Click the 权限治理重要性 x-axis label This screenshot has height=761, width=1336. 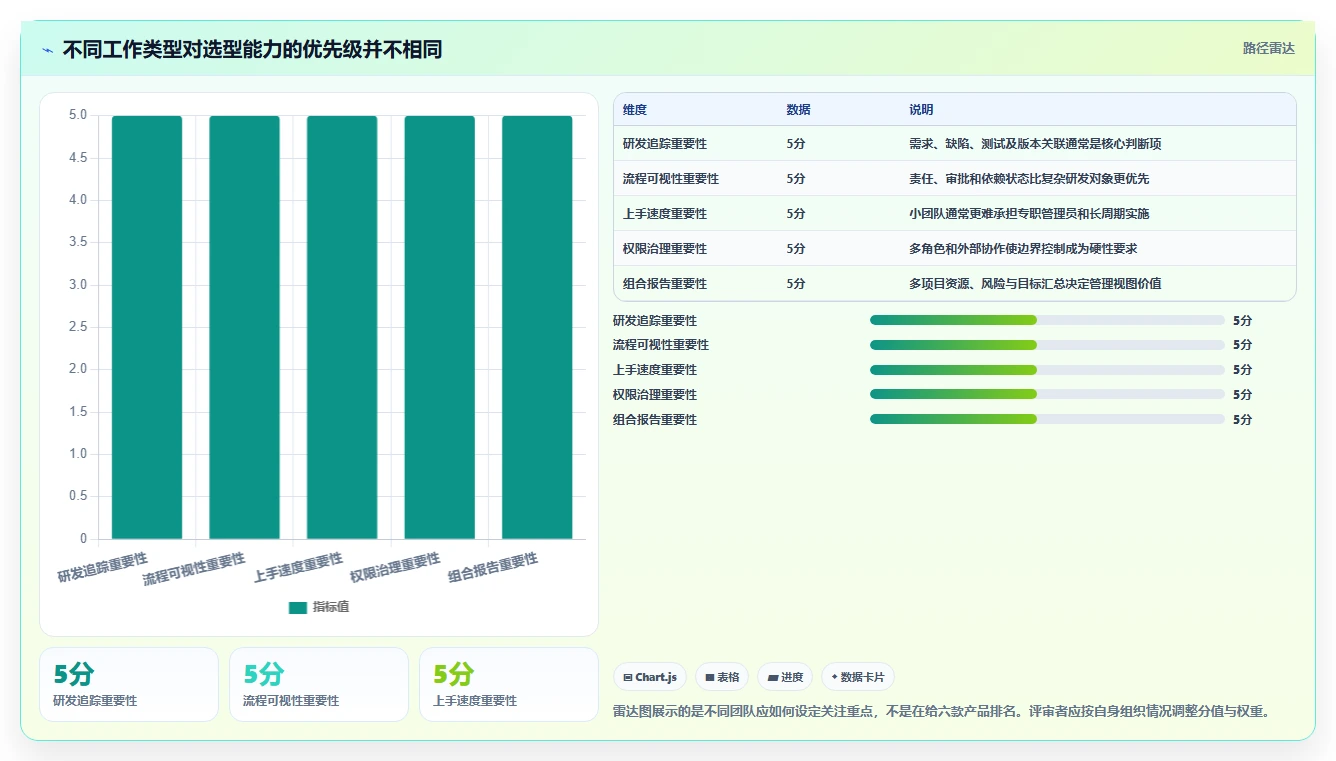(x=395, y=567)
